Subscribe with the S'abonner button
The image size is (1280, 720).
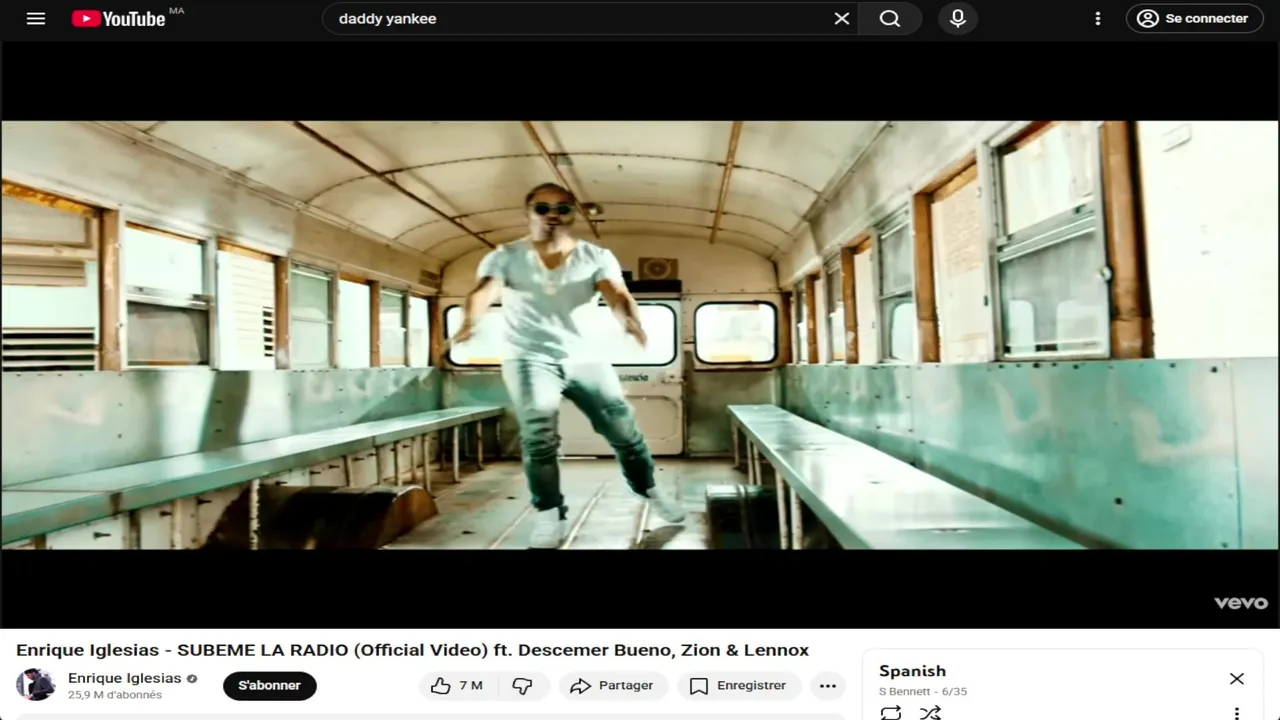[270, 685]
